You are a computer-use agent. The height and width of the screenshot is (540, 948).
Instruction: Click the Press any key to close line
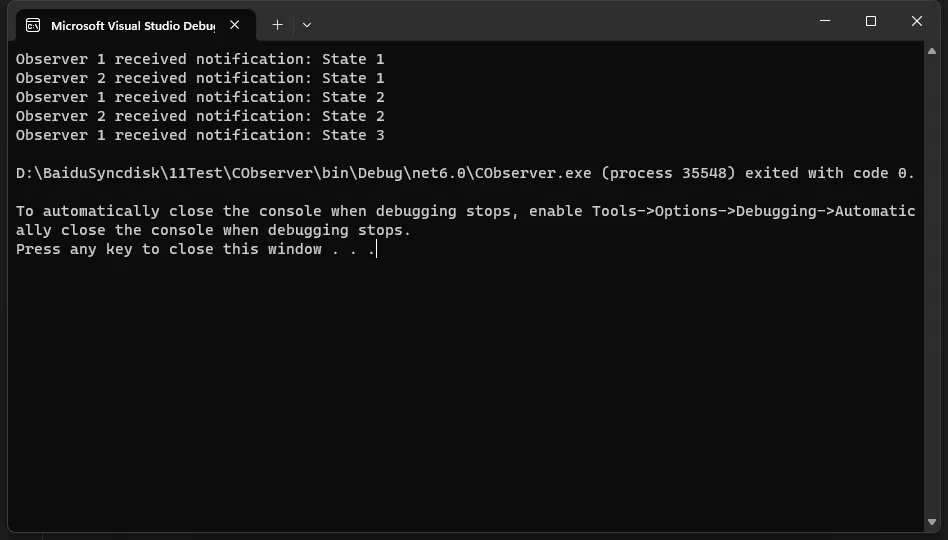[195, 249]
